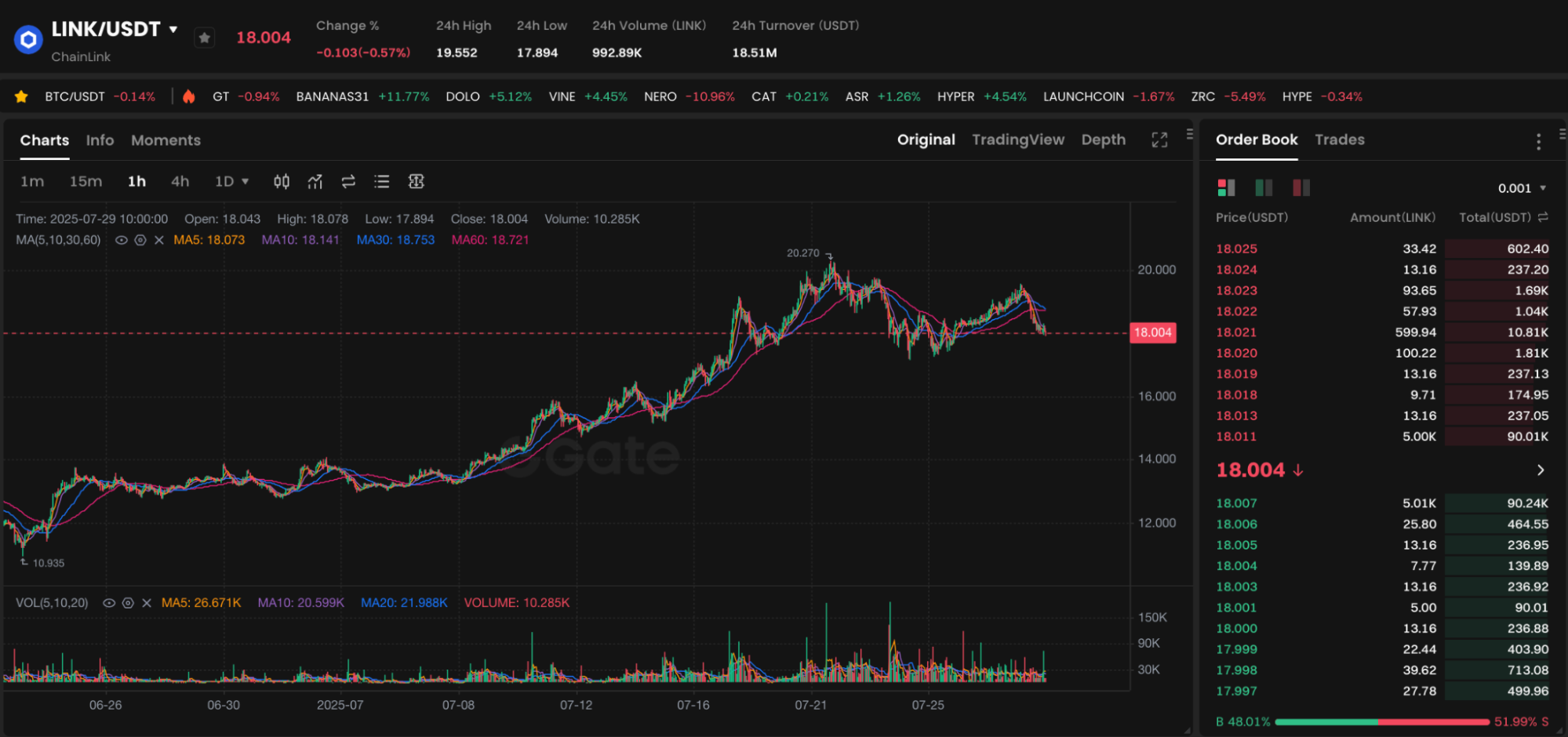1568x737 pixels.
Task: Open the candlestick chart type icon
Action: (282, 182)
